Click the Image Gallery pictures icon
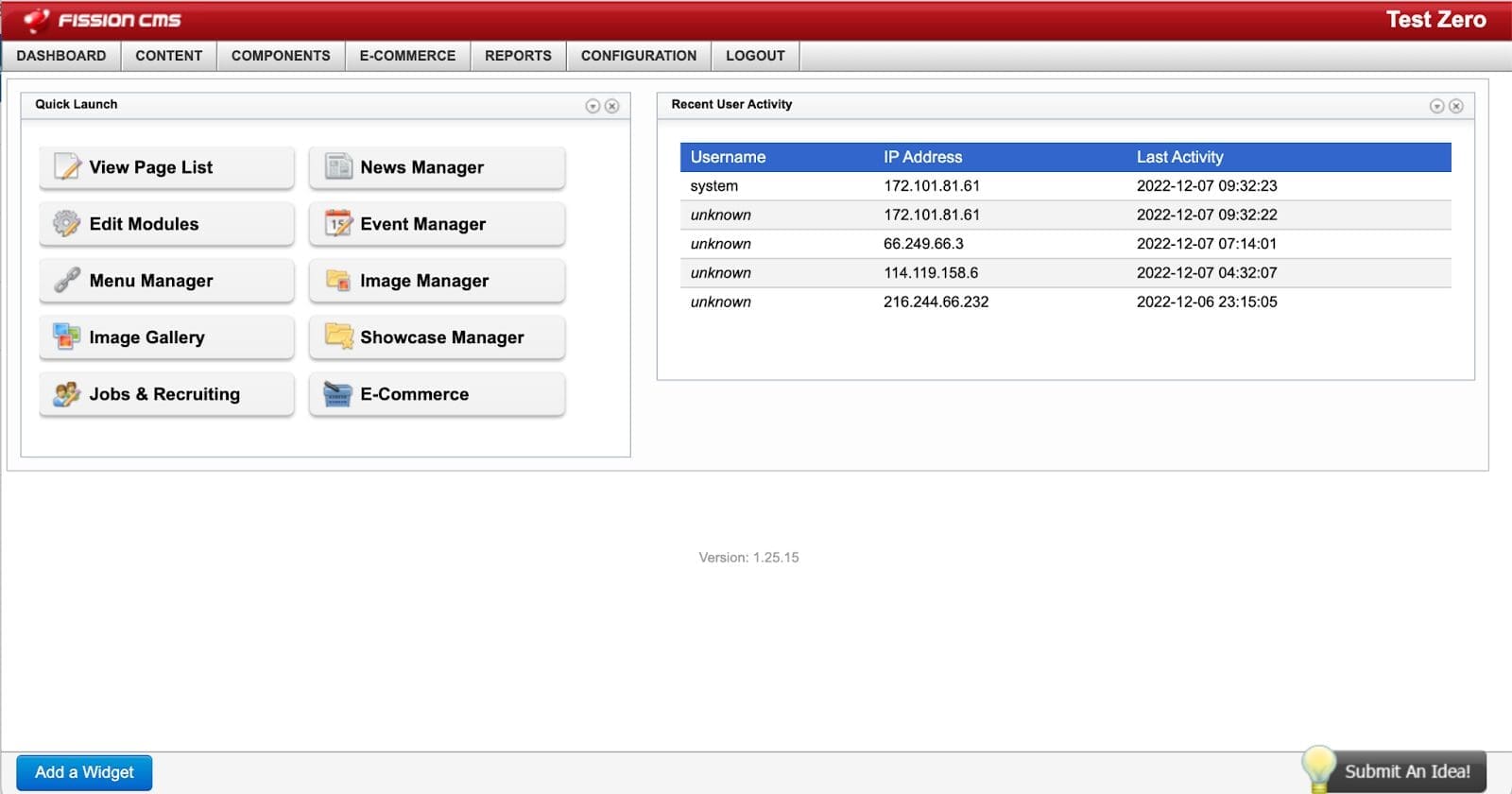Viewport: 1512px width, 794px height. pos(66,337)
